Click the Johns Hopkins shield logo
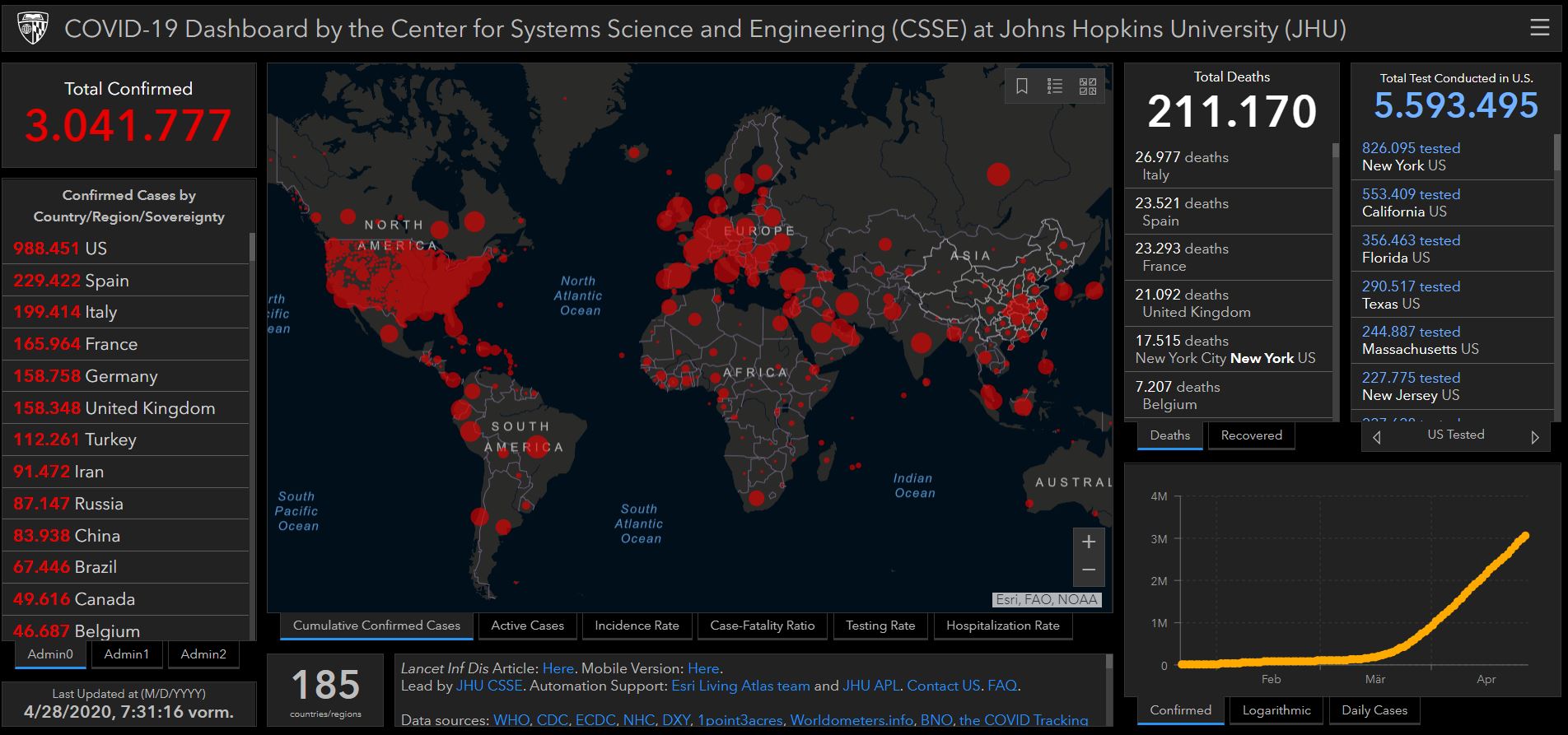This screenshot has width=1568, height=735. 33,29
